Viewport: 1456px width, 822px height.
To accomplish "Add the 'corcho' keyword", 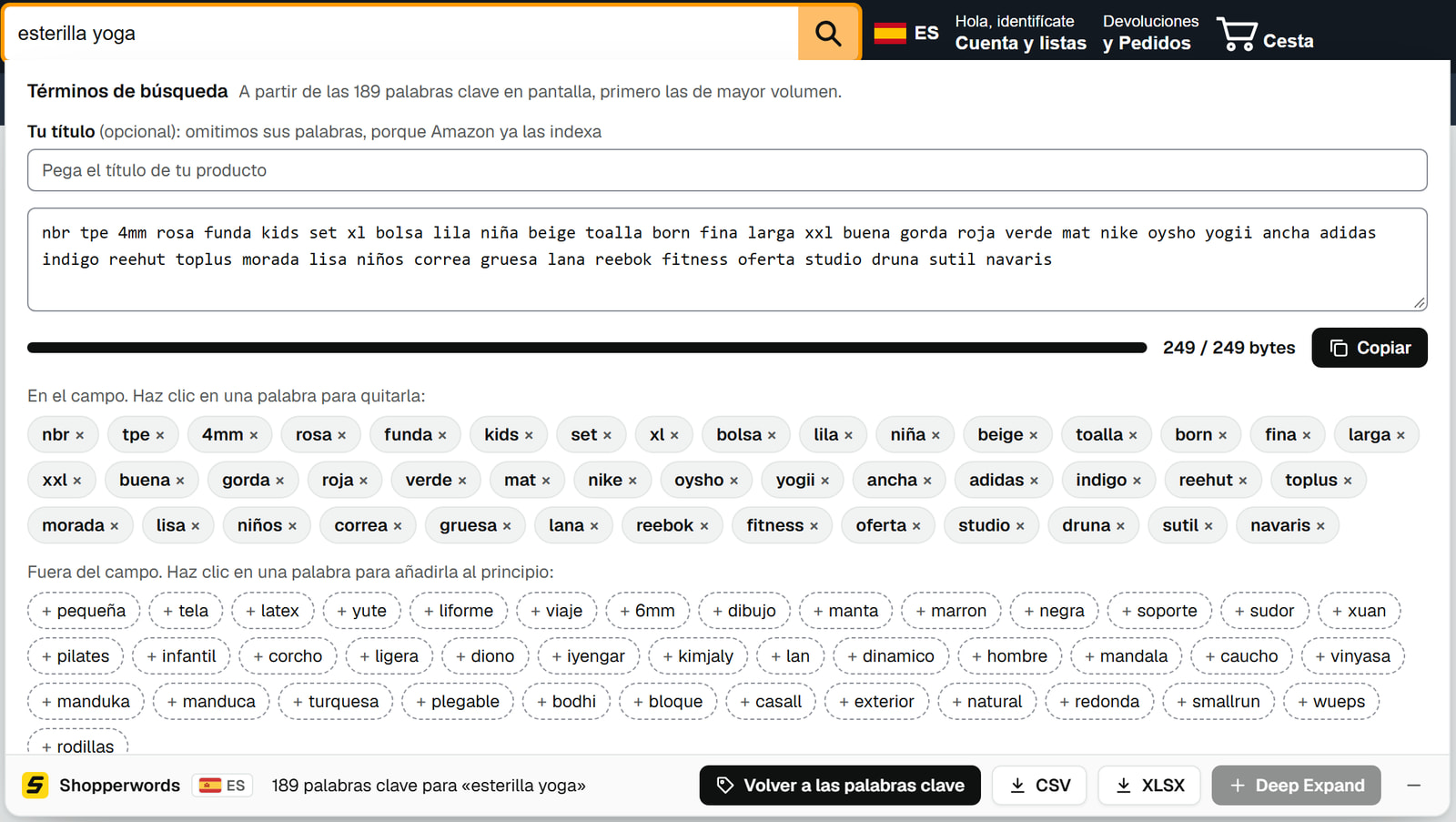I will pos(288,656).
